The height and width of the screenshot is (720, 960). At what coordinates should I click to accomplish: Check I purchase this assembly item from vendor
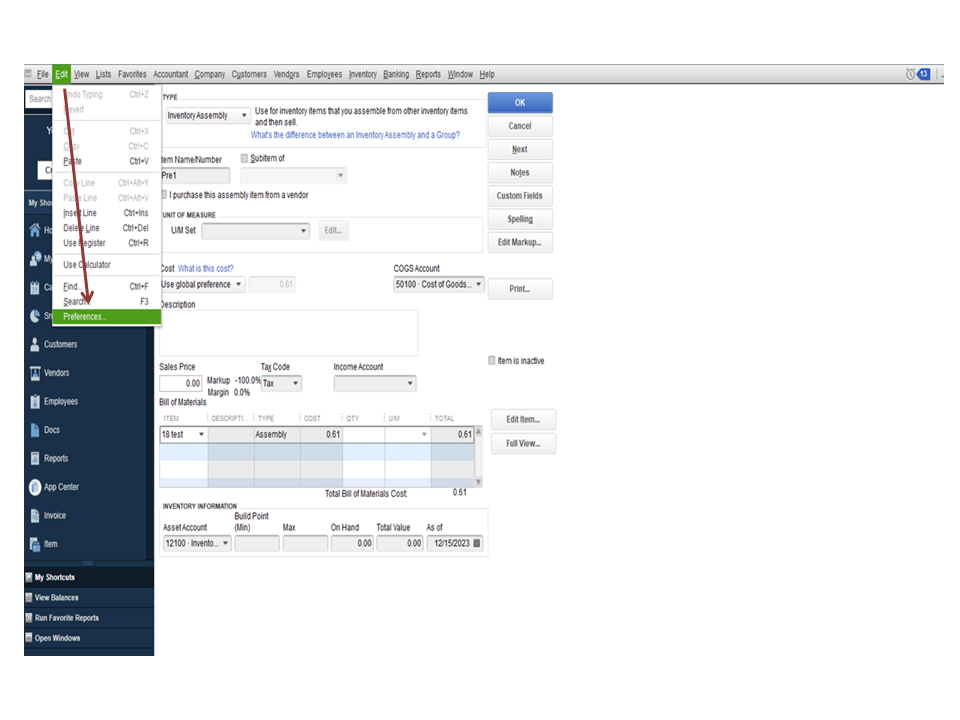click(x=164, y=195)
